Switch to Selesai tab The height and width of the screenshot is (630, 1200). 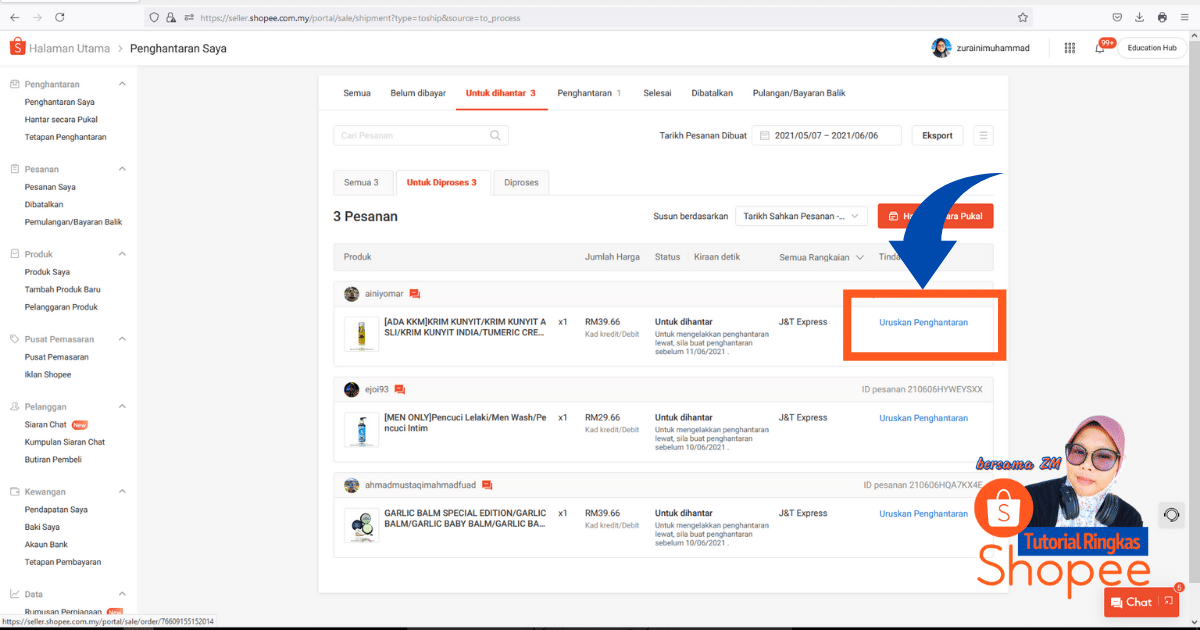coord(657,93)
